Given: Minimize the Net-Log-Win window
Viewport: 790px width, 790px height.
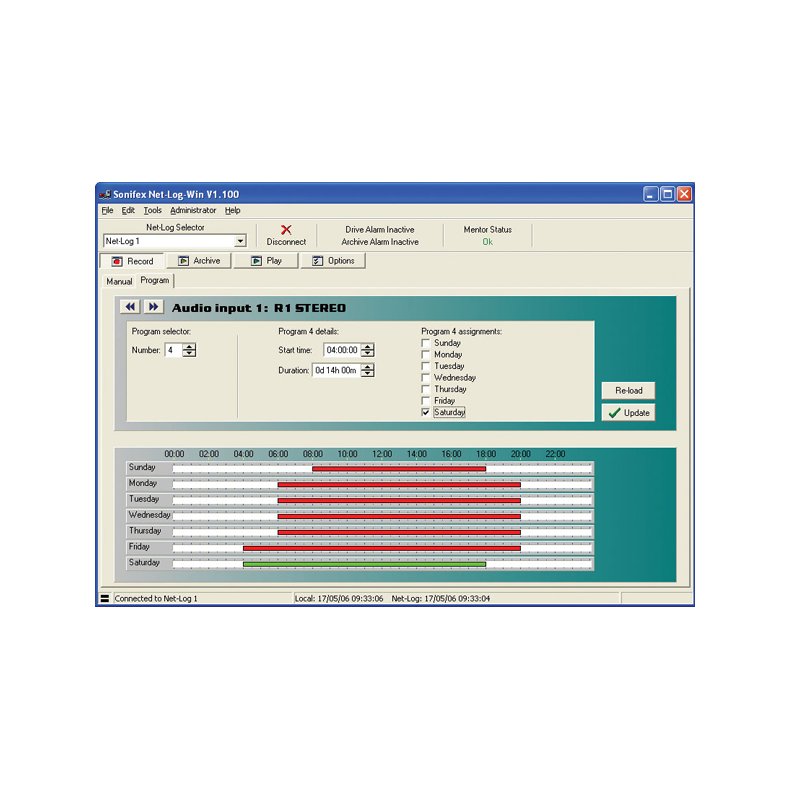Looking at the screenshot, I should pos(650,194).
